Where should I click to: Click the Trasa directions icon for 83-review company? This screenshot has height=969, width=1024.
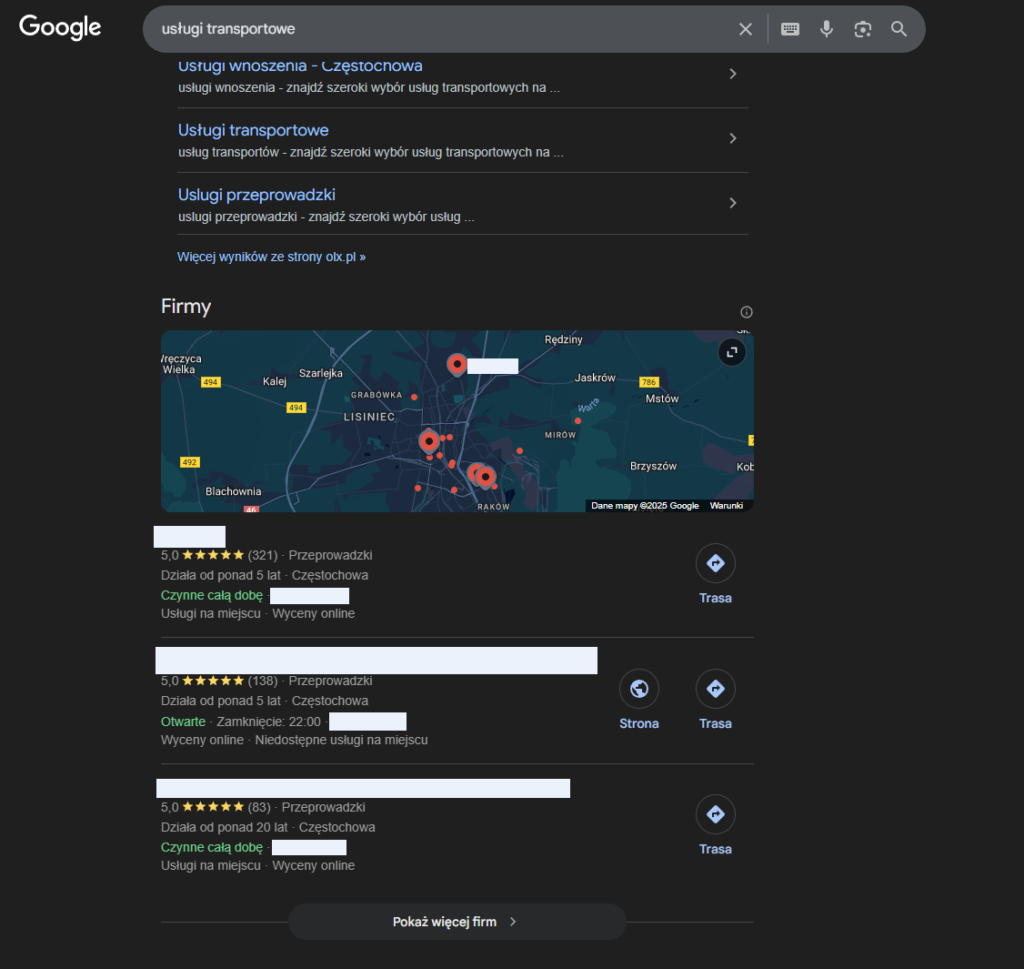[x=716, y=814]
